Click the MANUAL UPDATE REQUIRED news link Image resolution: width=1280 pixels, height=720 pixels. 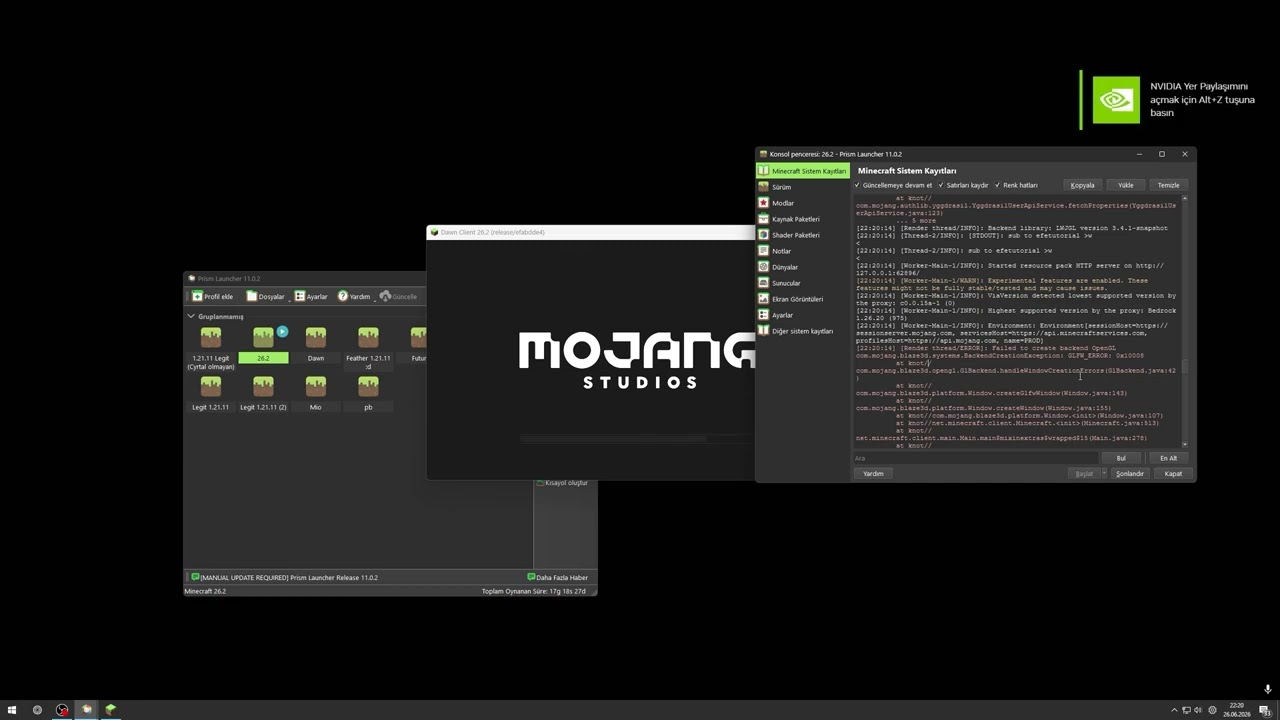pyautogui.click(x=284, y=577)
